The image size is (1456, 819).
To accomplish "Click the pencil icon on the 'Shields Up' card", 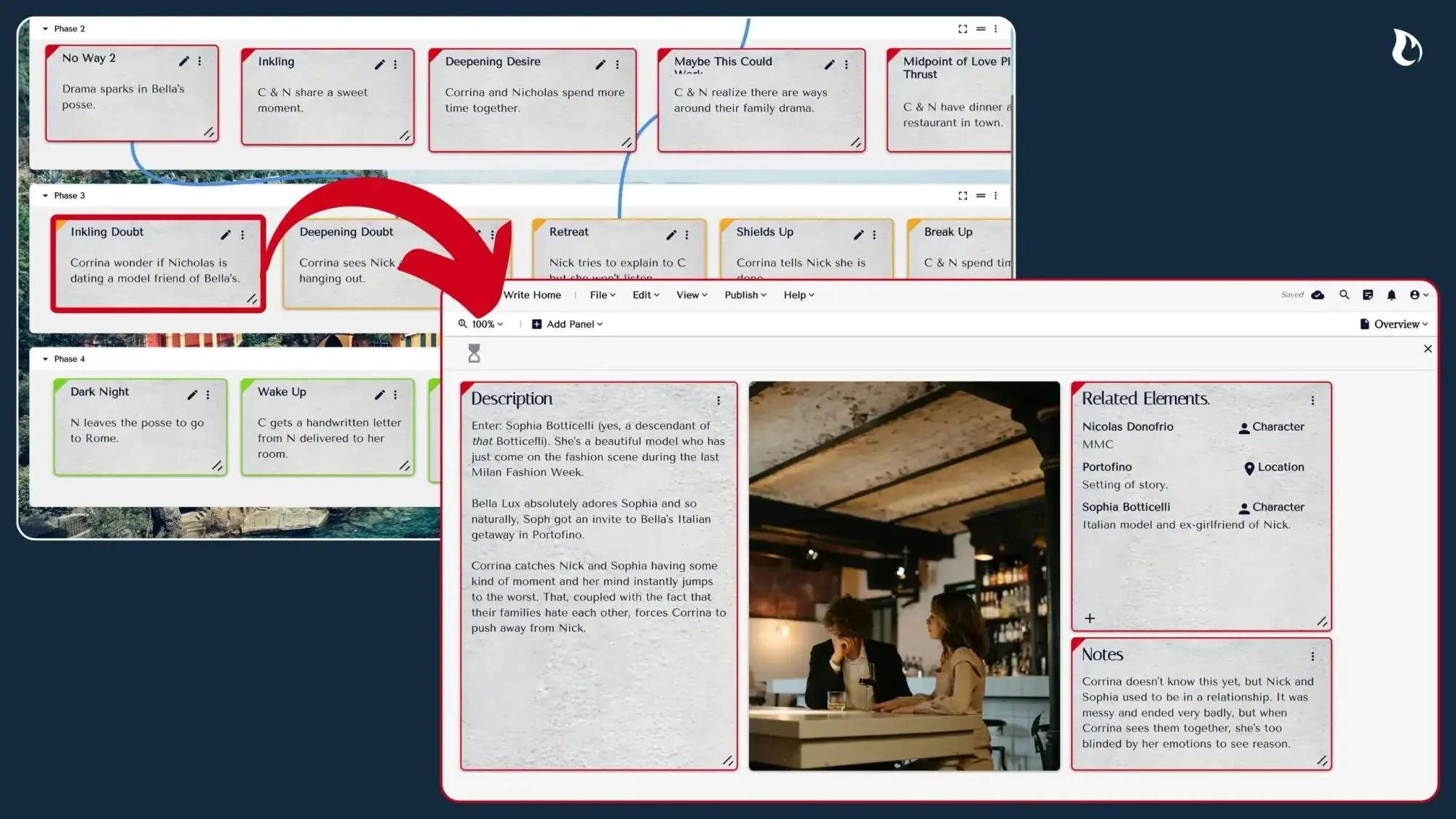I will point(859,235).
